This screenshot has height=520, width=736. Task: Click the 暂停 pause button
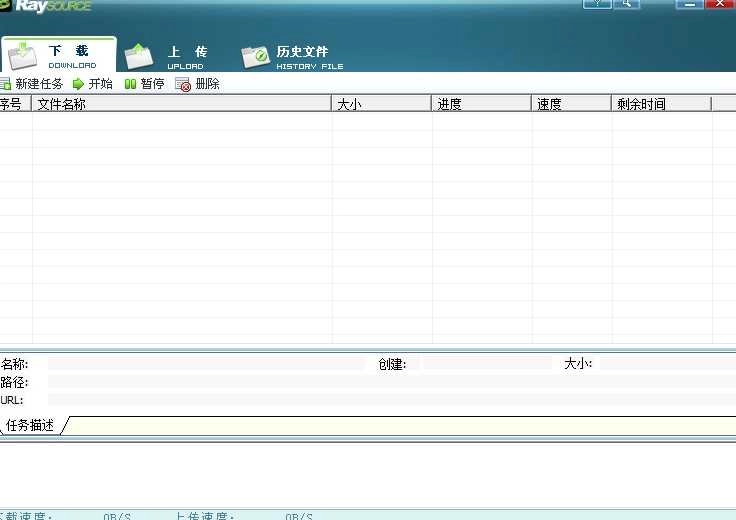click(144, 84)
